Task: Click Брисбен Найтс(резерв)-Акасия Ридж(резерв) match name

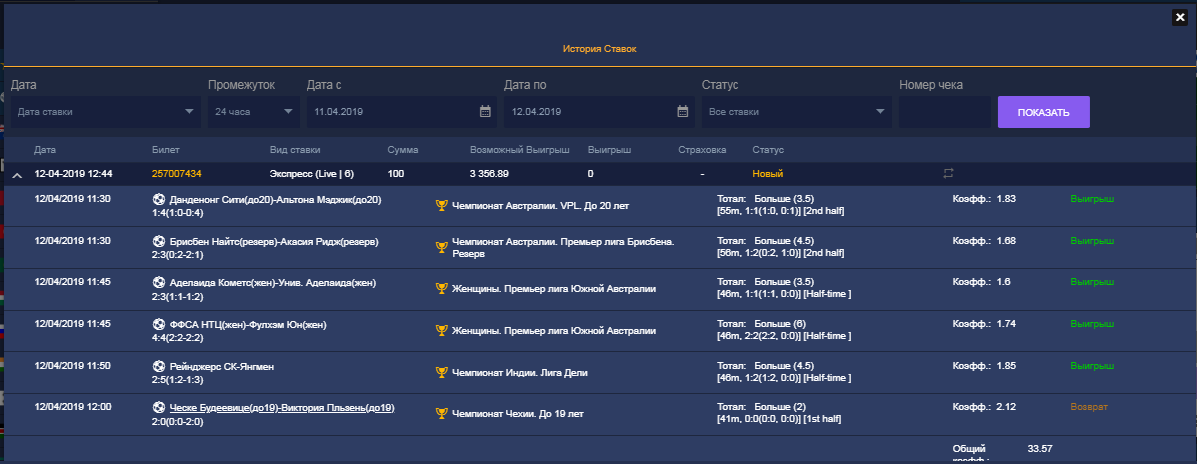Action: (274, 242)
